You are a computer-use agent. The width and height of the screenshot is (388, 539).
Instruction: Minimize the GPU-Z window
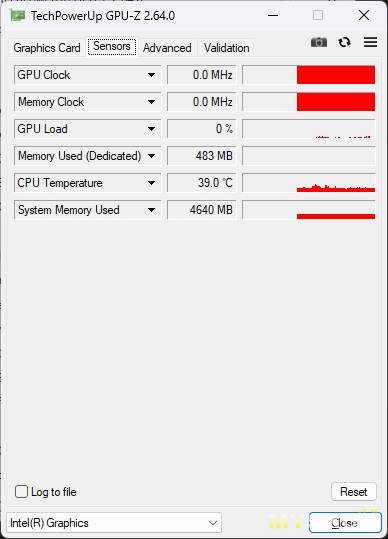273,15
